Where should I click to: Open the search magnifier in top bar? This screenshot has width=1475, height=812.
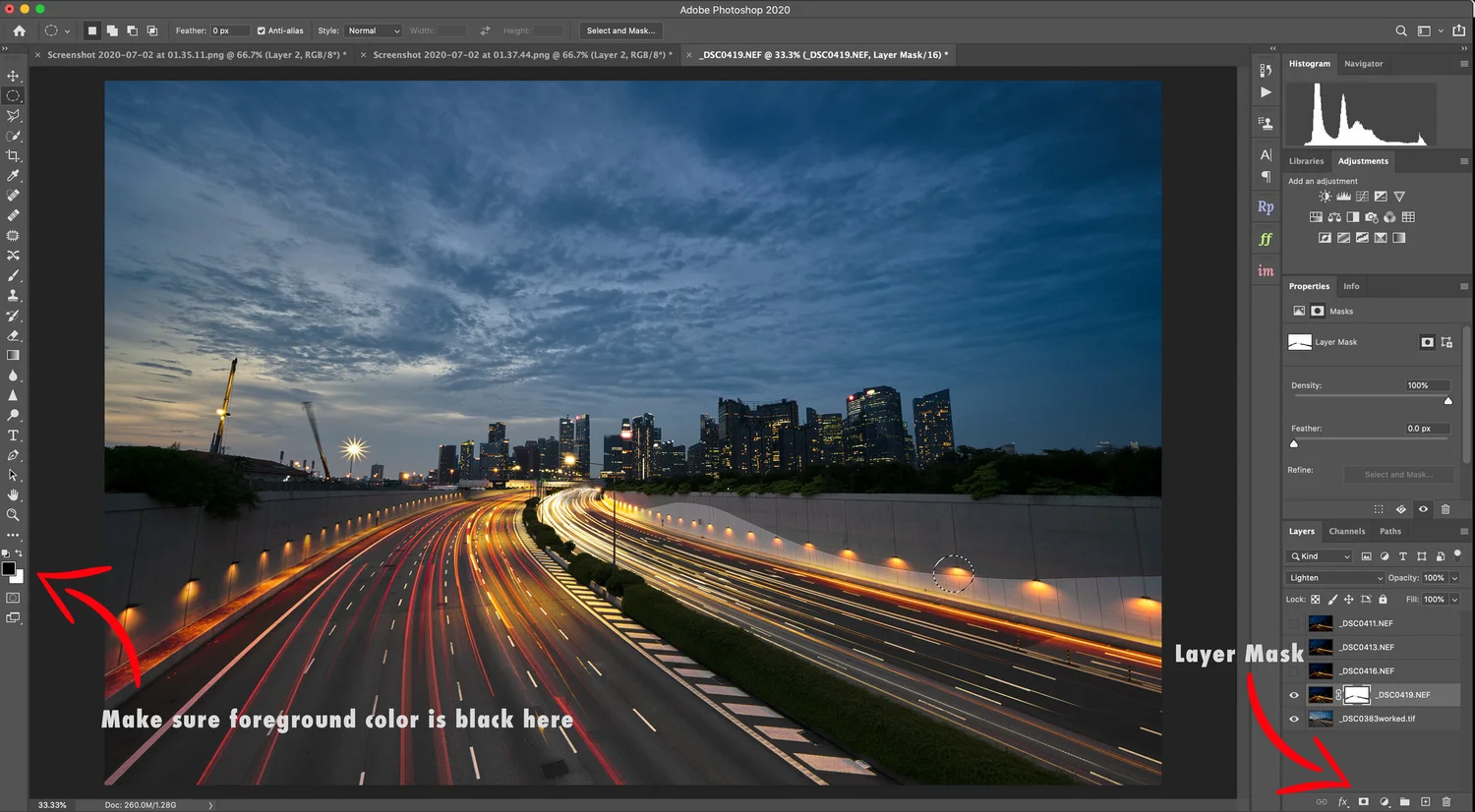tap(1401, 30)
